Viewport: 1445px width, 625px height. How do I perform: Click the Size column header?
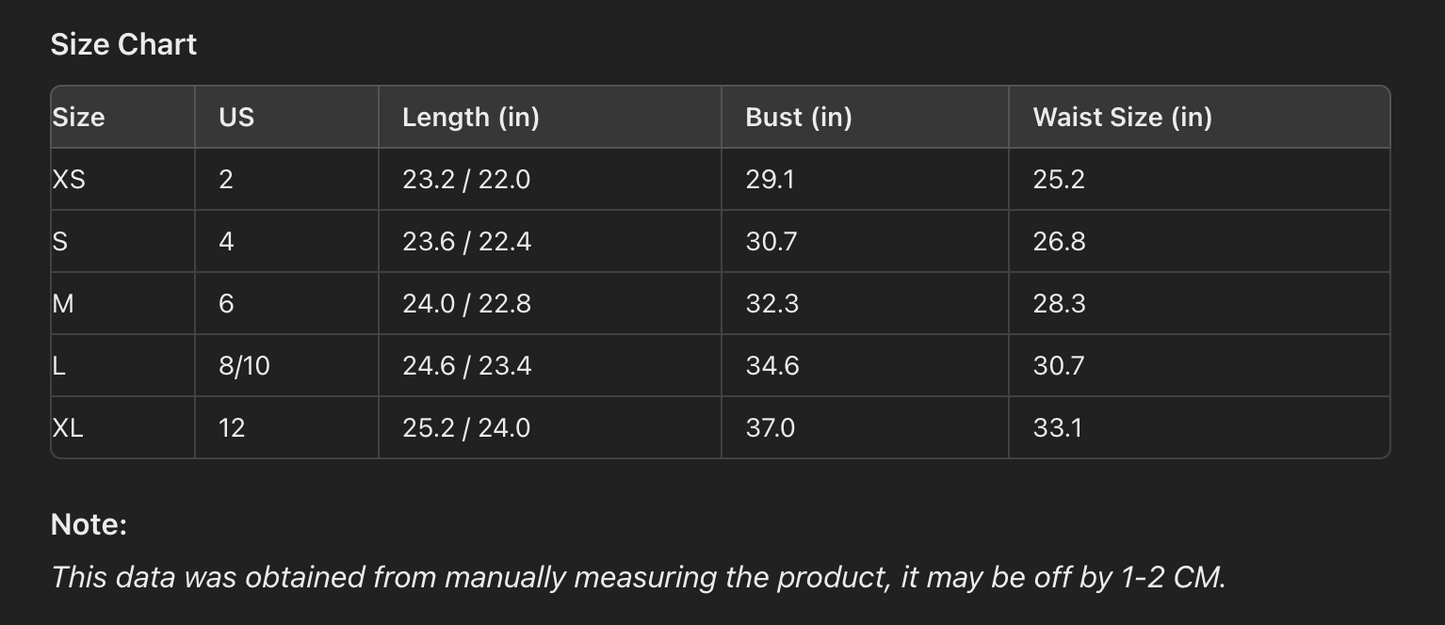[78, 117]
